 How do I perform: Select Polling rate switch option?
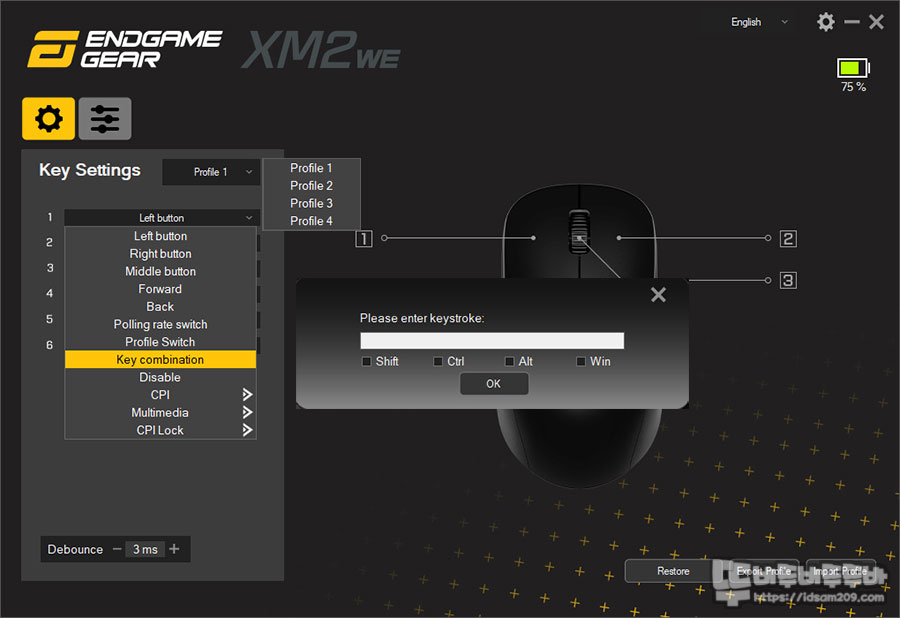[160, 325]
